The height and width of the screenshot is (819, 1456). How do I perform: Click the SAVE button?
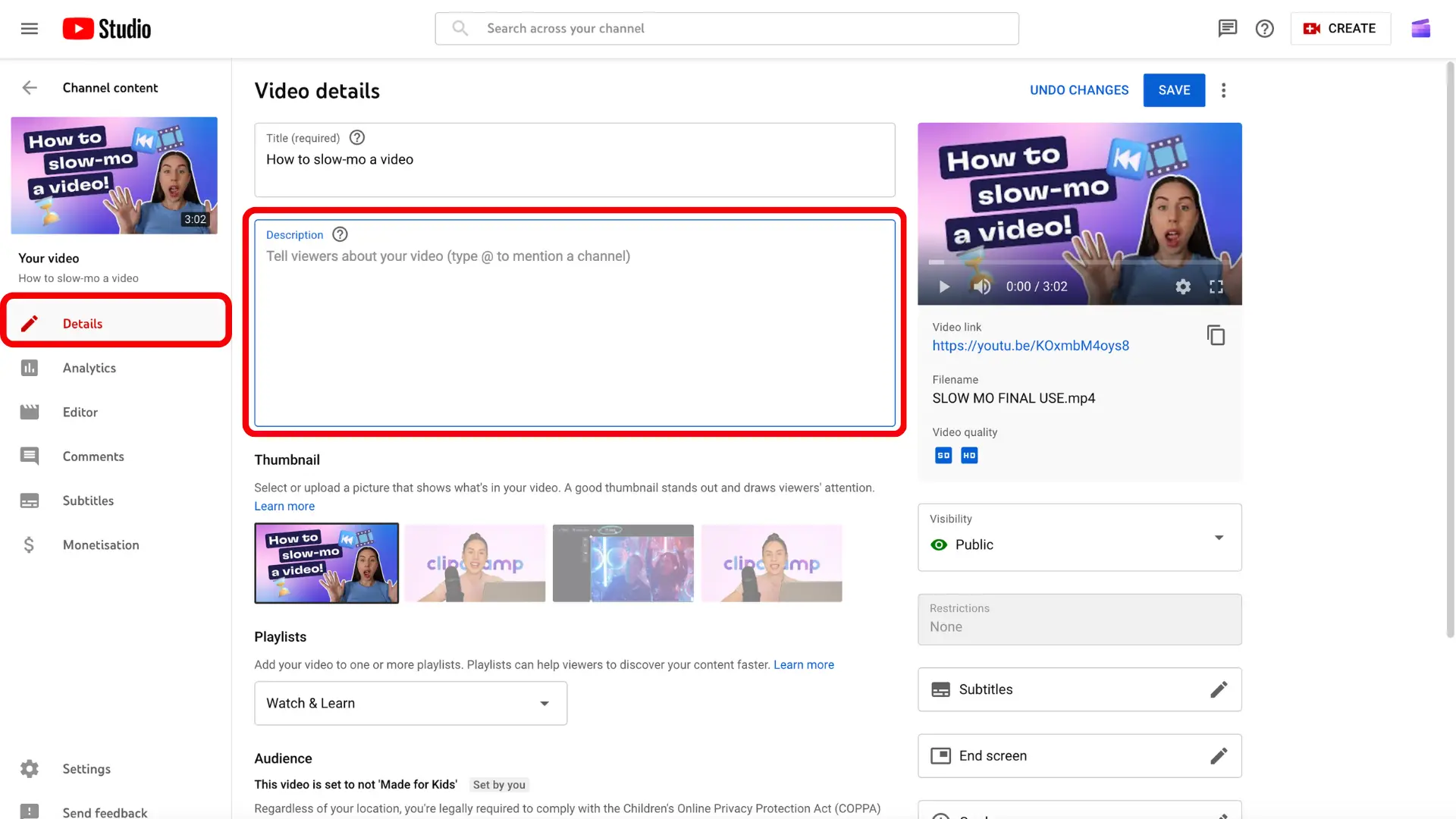tap(1174, 90)
